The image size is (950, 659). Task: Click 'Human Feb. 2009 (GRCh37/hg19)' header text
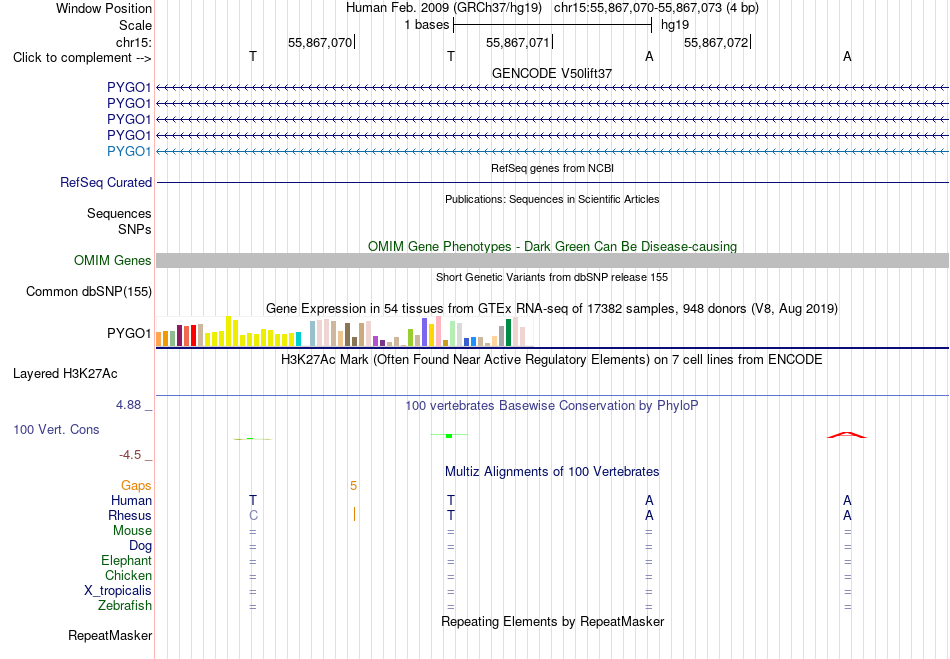tap(443, 8)
